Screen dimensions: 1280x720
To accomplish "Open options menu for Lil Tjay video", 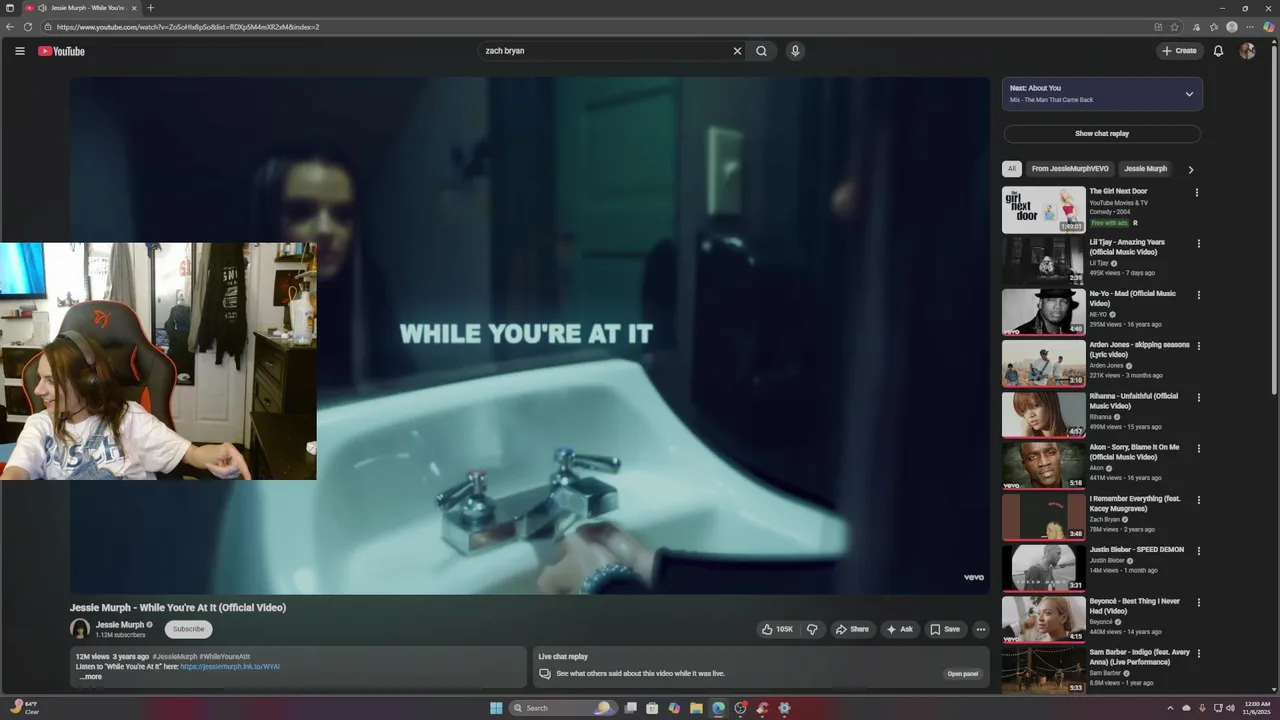I will click(1199, 244).
